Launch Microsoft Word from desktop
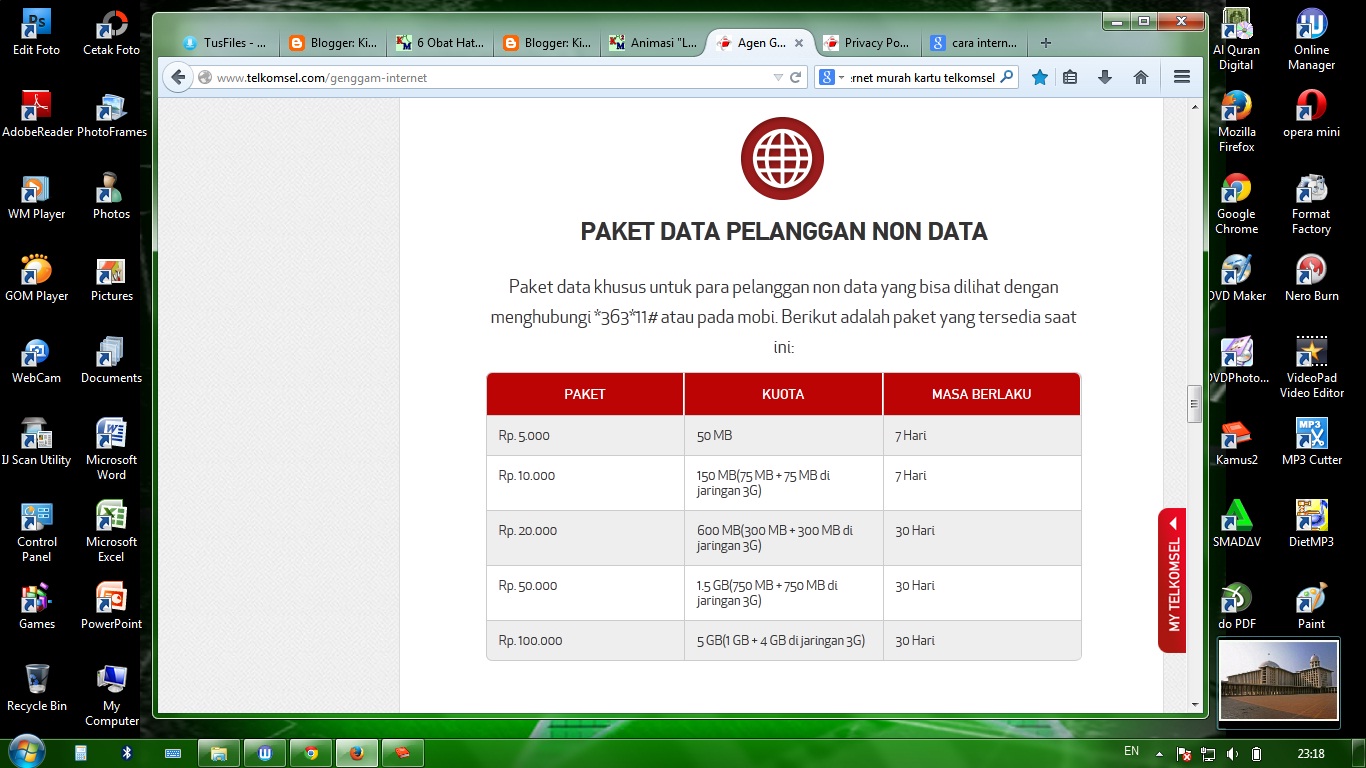This screenshot has height=768, width=1366. [x=112, y=448]
